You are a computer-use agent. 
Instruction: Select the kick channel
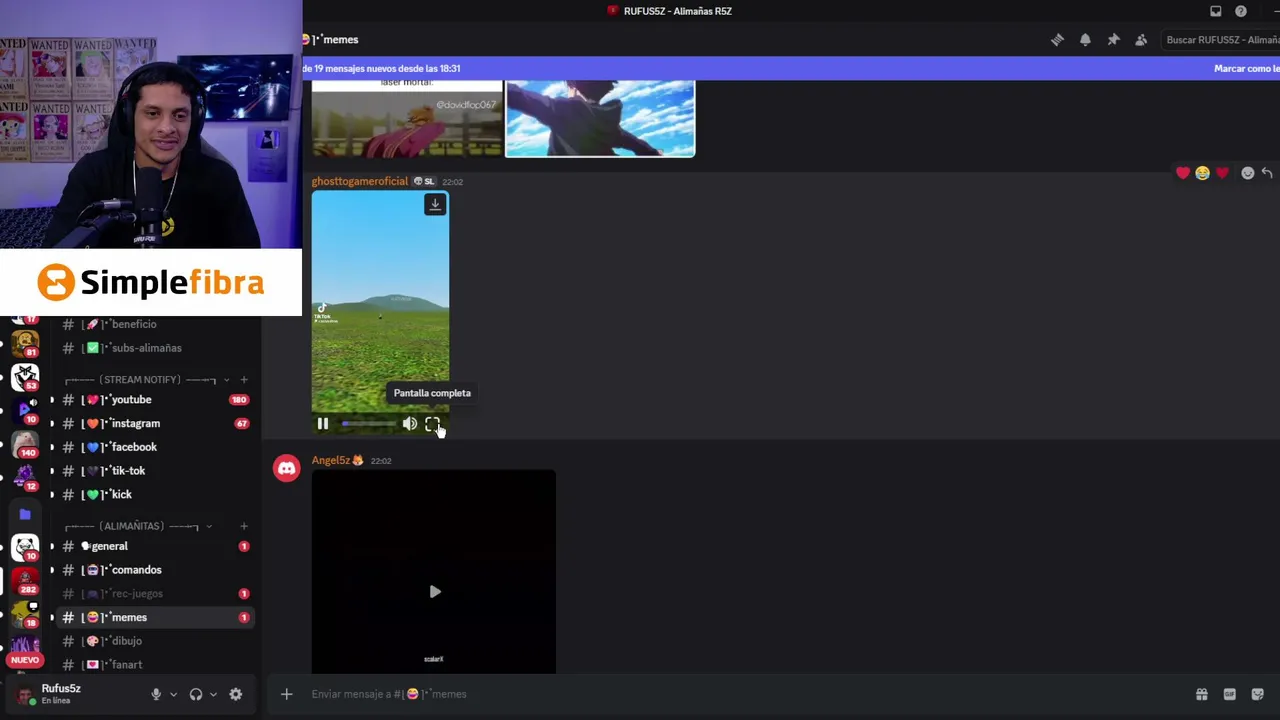155,495
